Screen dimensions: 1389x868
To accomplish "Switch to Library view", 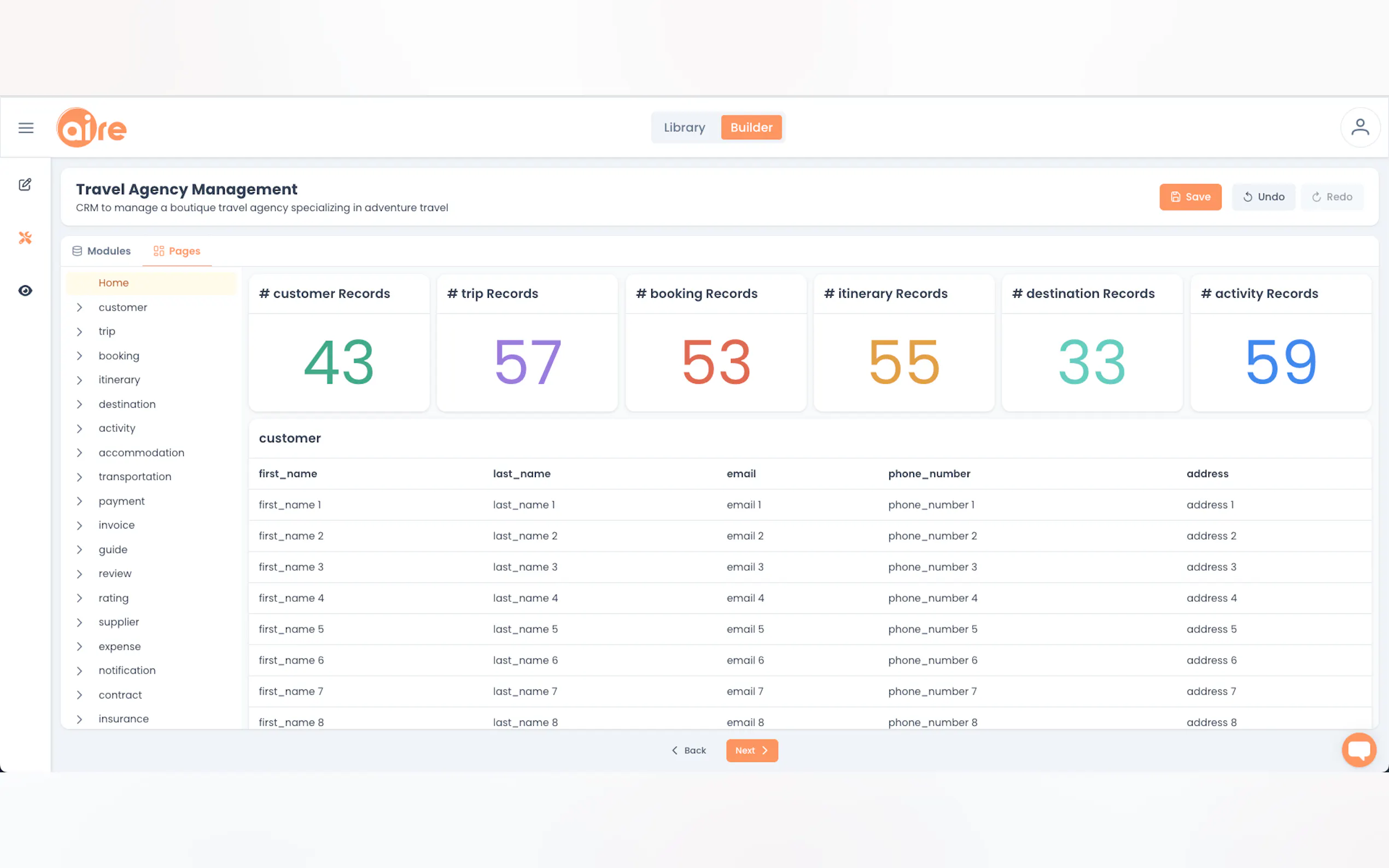I will pos(684,127).
